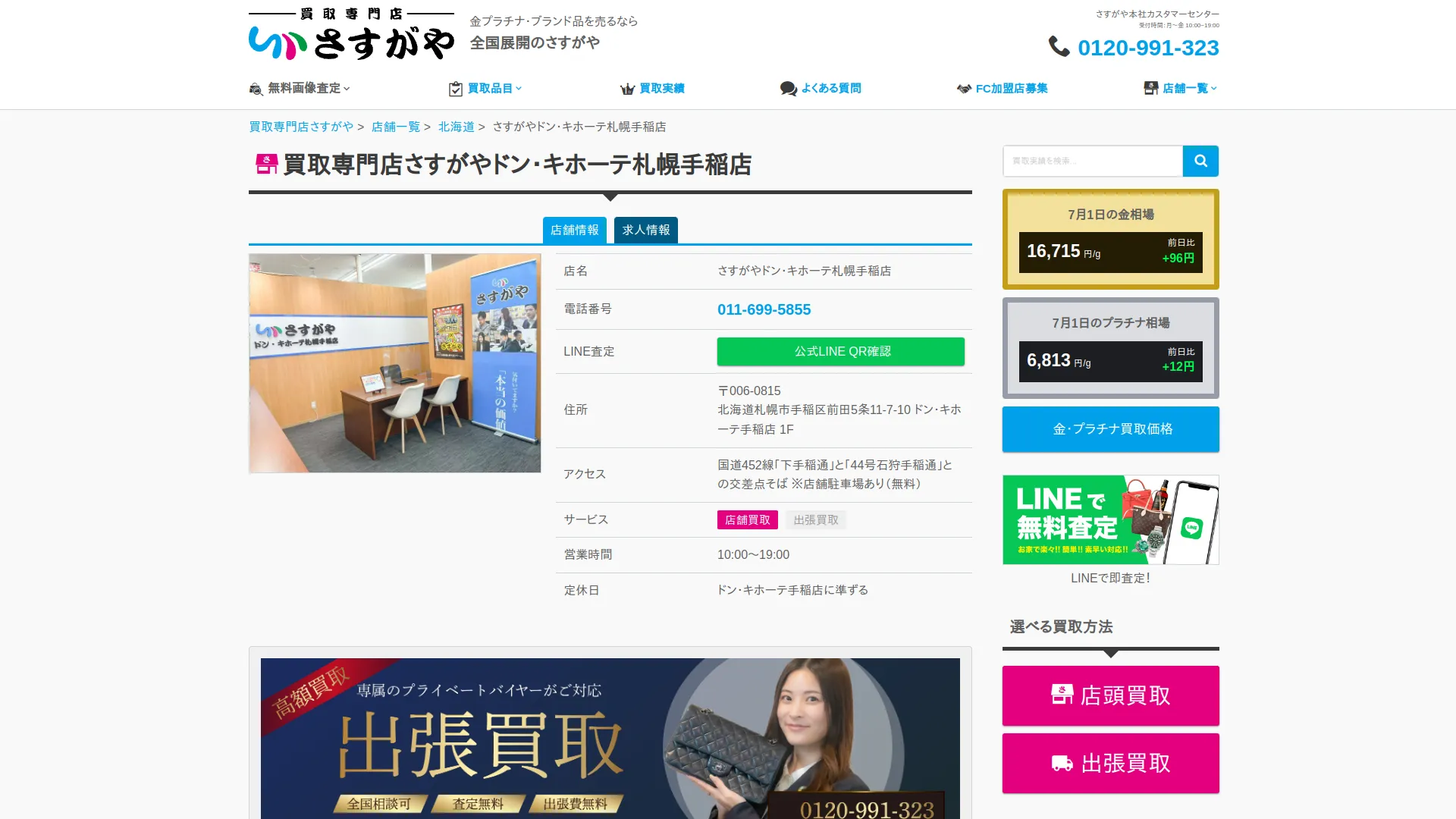The image size is (1456, 819).
Task: Click the 出張買取 gray service tag
Action: 816,519
